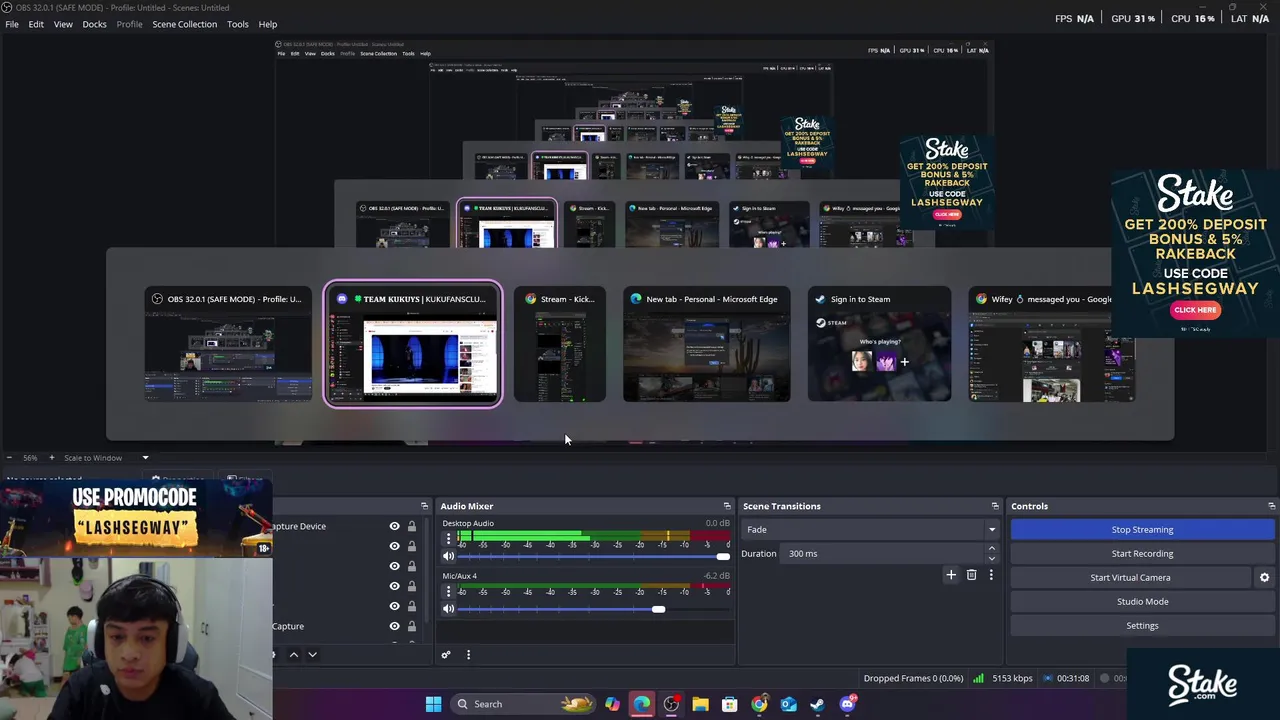1280x720 pixels.
Task: Add a configurable scene transition
Action: click(x=951, y=575)
